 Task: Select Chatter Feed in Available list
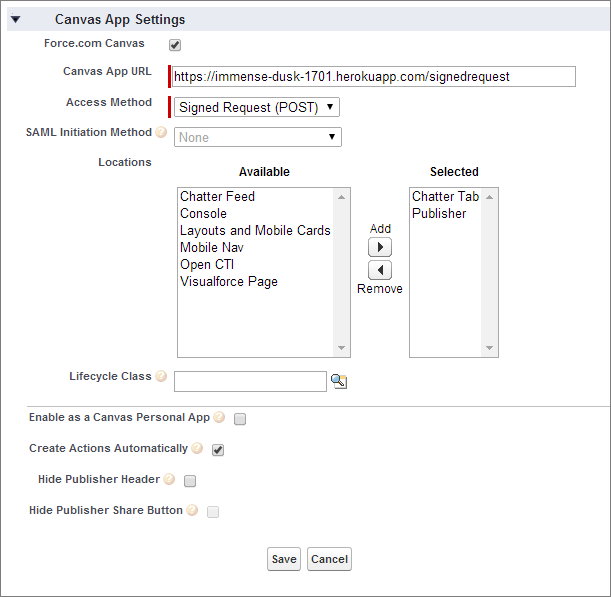[x=217, y=196]
